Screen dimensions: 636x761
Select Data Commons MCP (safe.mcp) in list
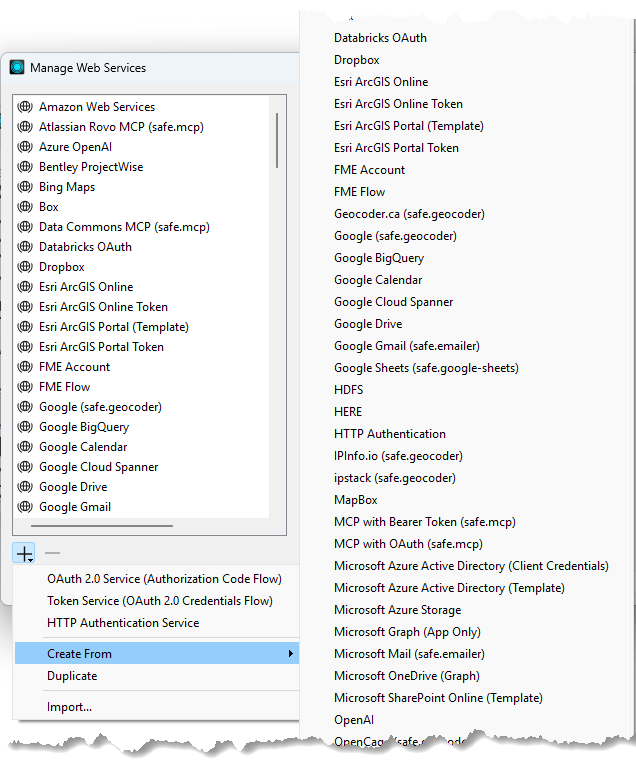coord(124,227)
